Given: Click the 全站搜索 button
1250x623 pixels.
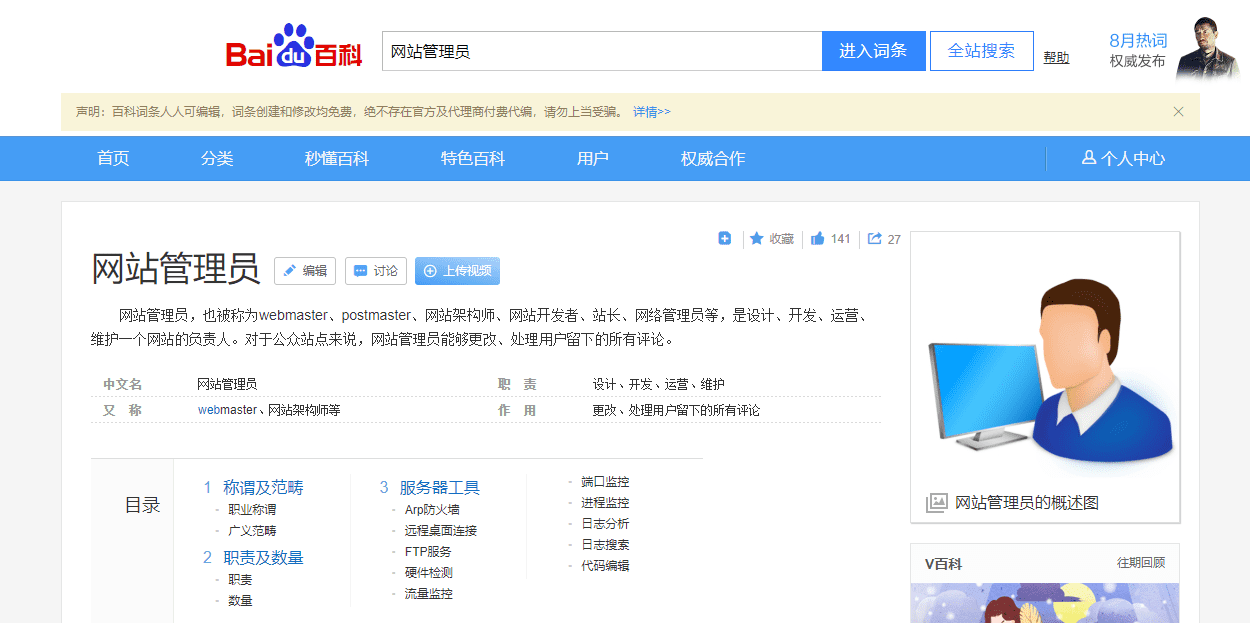Looking at the screenshot, I should [x=981, y=51].
